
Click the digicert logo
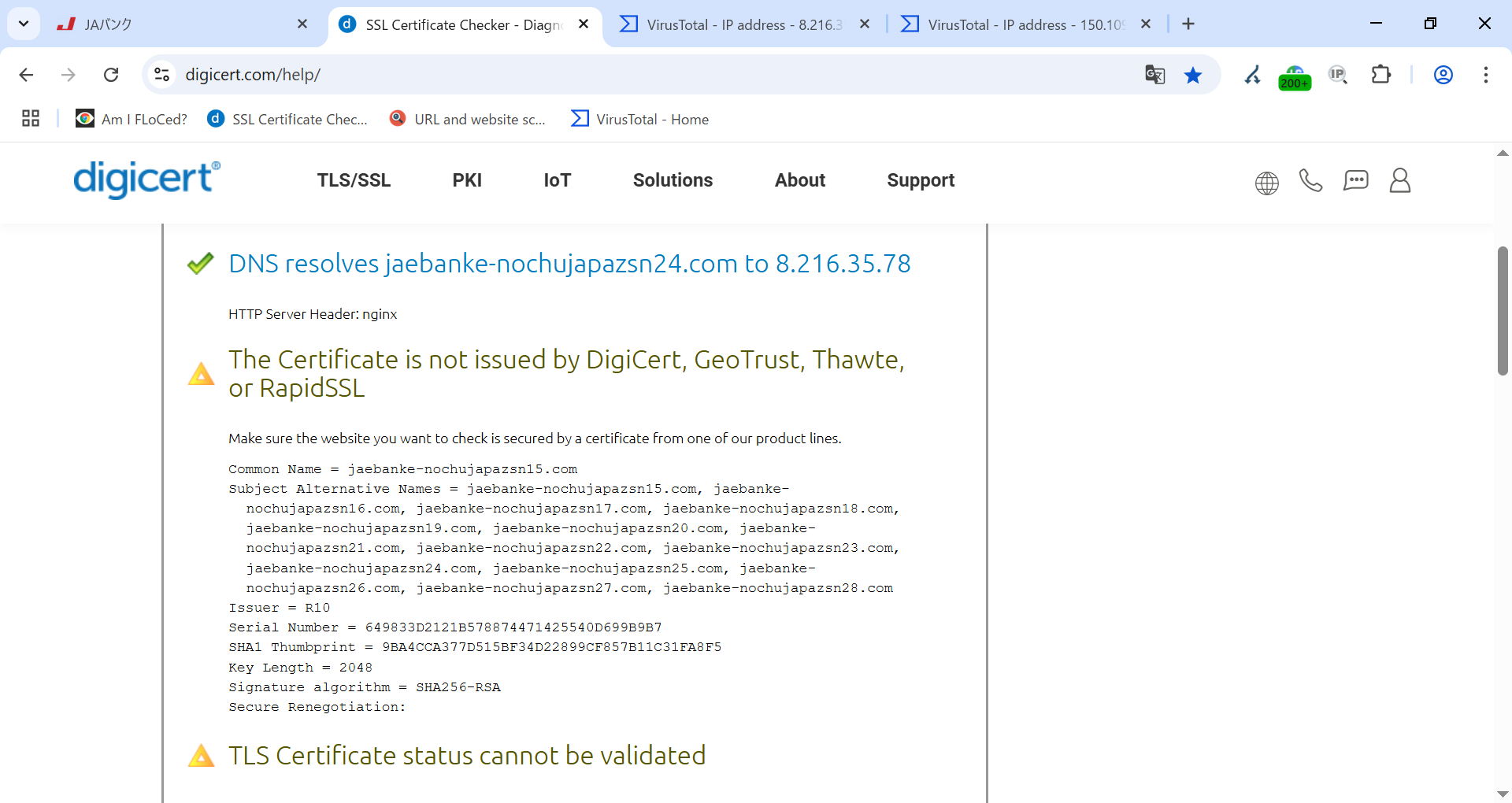pyautogui.click(x=147, y=179)
